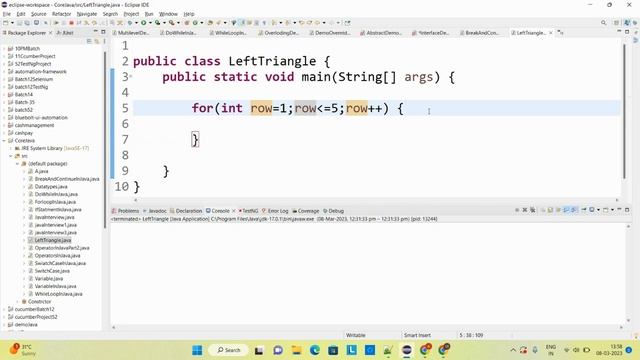Click the Debug bug icon in toolbar
The image size is (640, 360).
[130, 23]
